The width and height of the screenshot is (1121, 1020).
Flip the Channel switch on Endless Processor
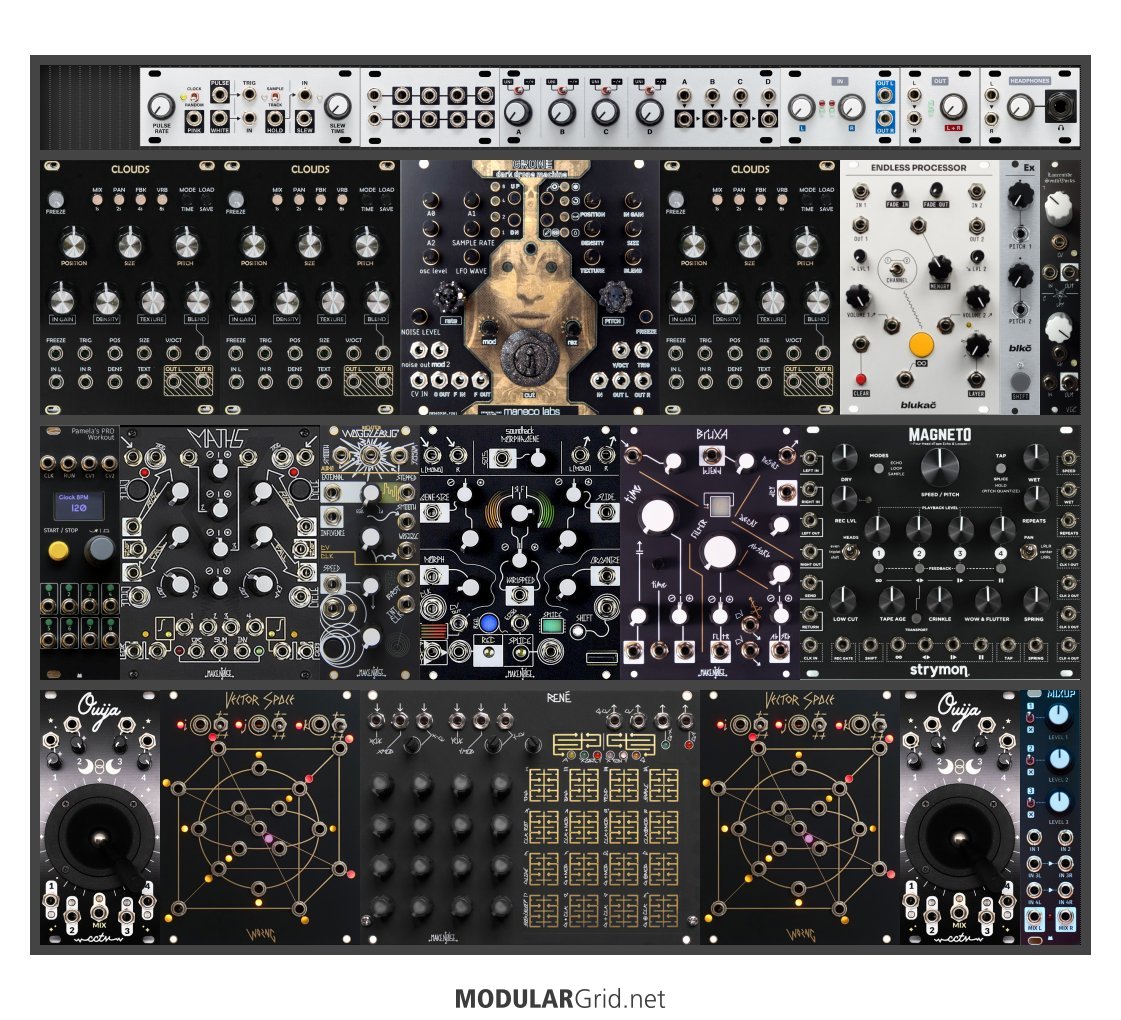(896, 268)
